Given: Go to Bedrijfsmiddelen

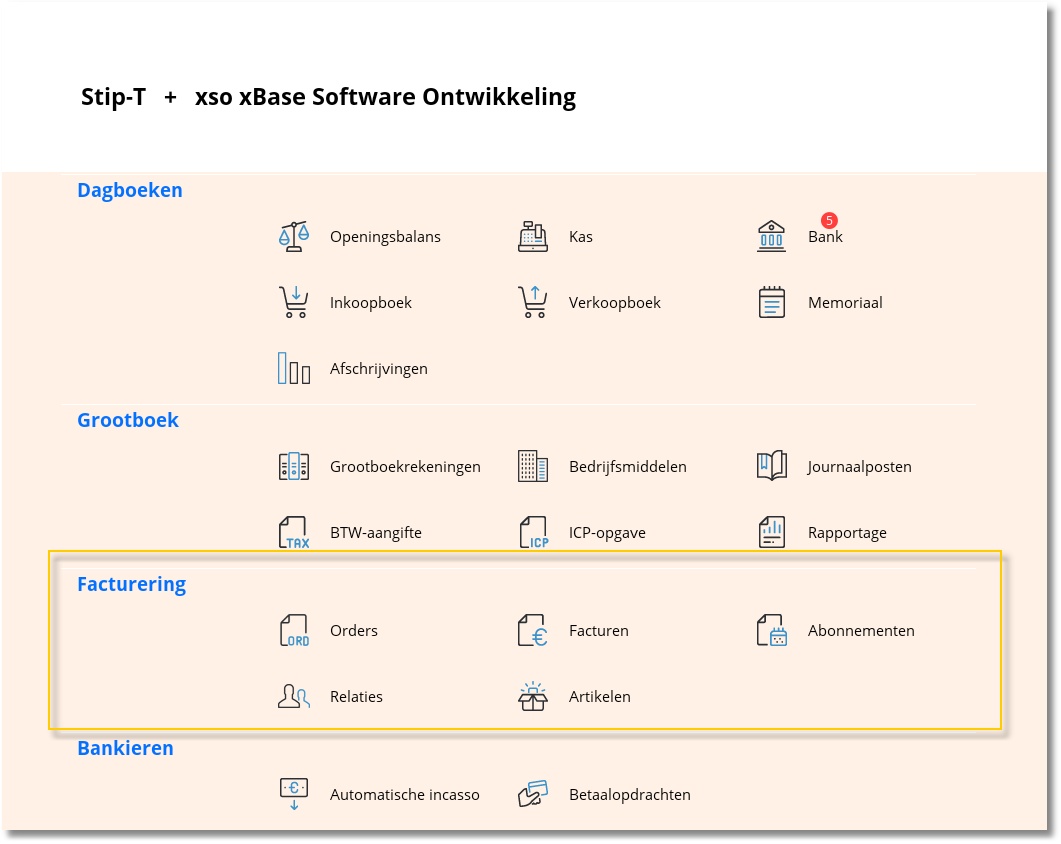Looking at the screenshot, I should 627,467.
